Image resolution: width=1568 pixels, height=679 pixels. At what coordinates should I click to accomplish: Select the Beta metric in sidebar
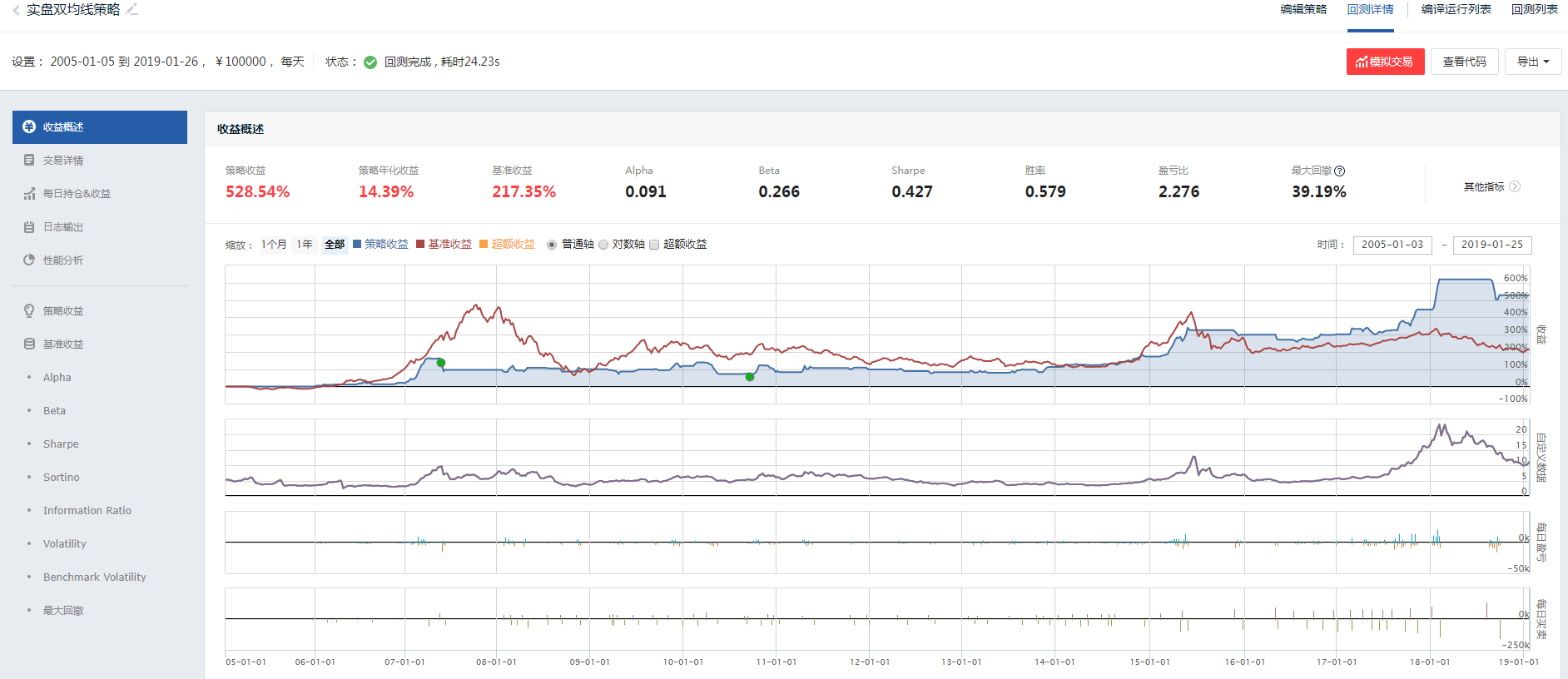[54, 410]
